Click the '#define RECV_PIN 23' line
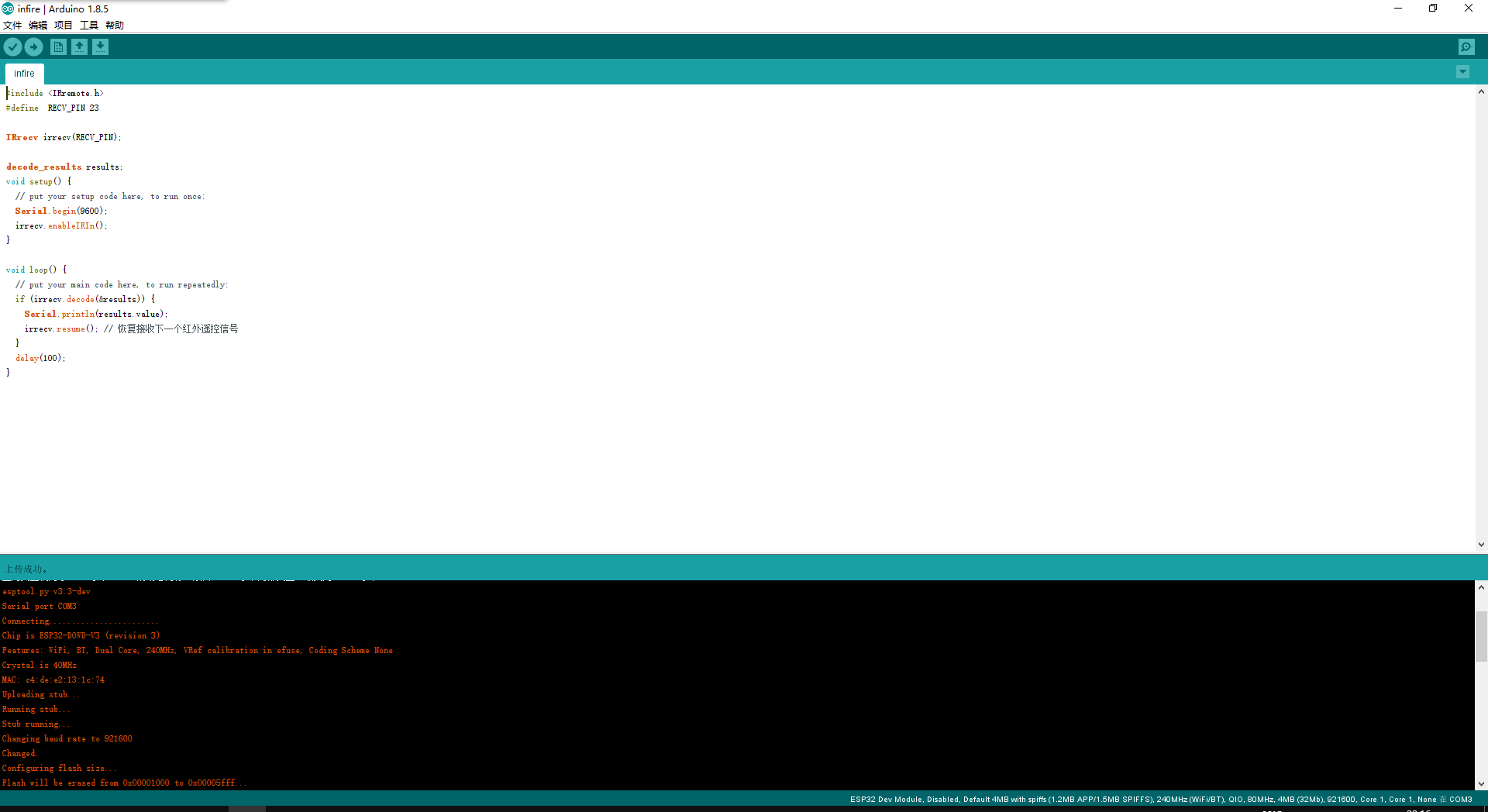 tap(53, 108)
